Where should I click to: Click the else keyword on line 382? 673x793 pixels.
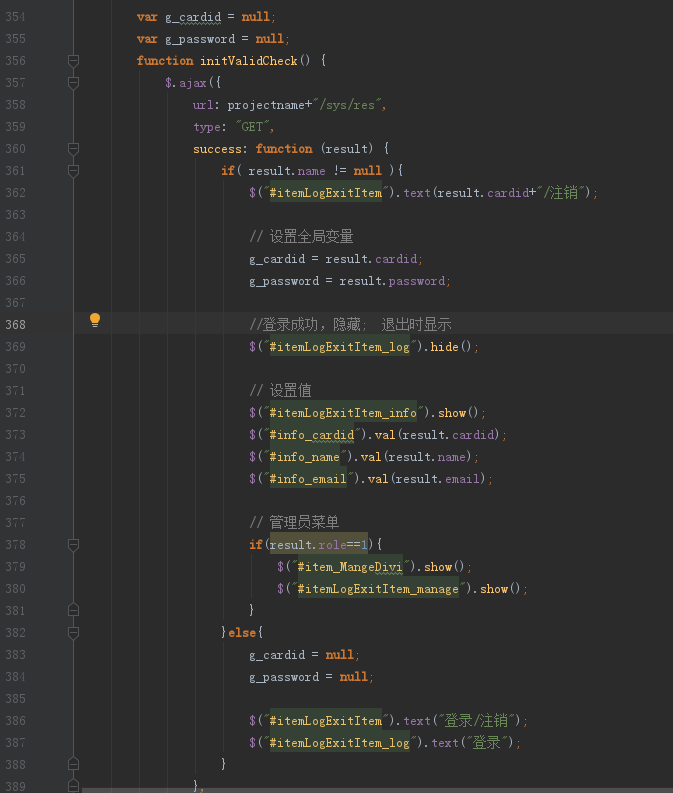(242, 633)
